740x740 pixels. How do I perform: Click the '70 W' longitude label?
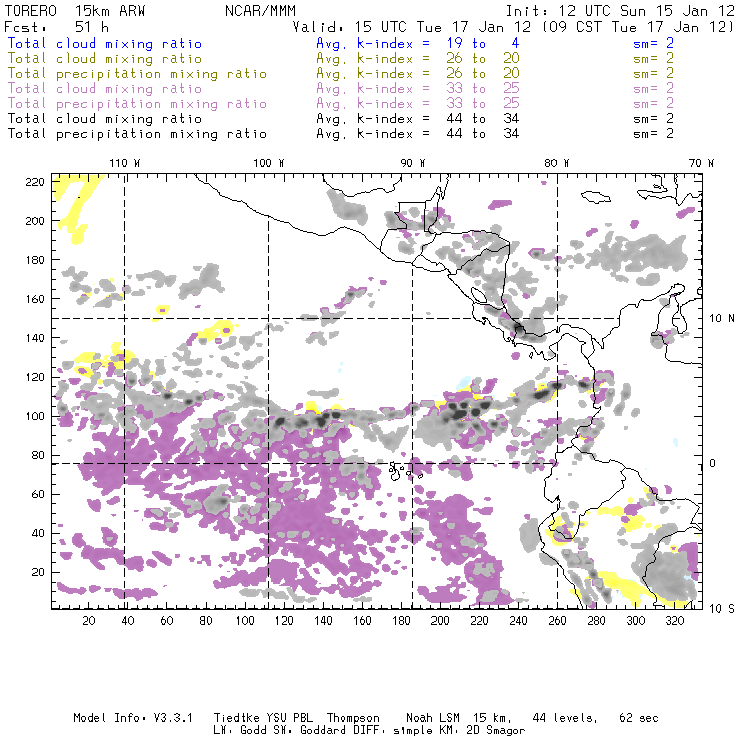701,163
